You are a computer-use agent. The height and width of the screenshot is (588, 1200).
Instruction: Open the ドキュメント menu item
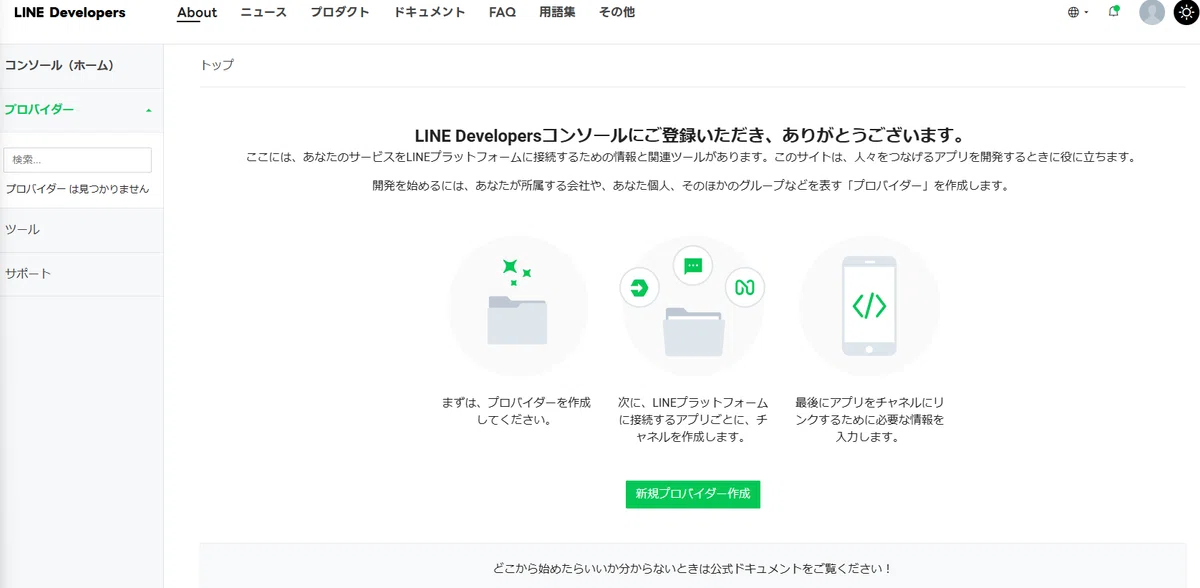point(430,13)
